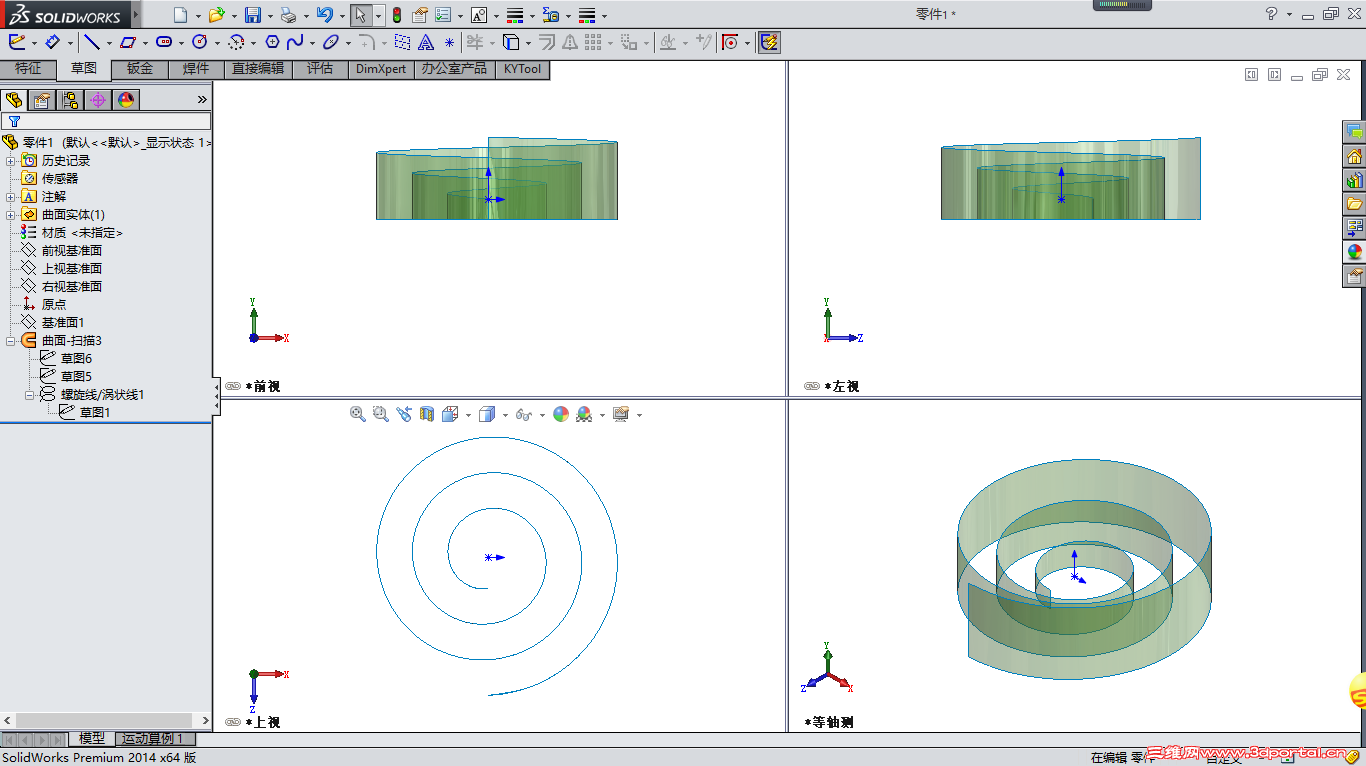Open the 焊件 tab

click(x=196, y=69)
